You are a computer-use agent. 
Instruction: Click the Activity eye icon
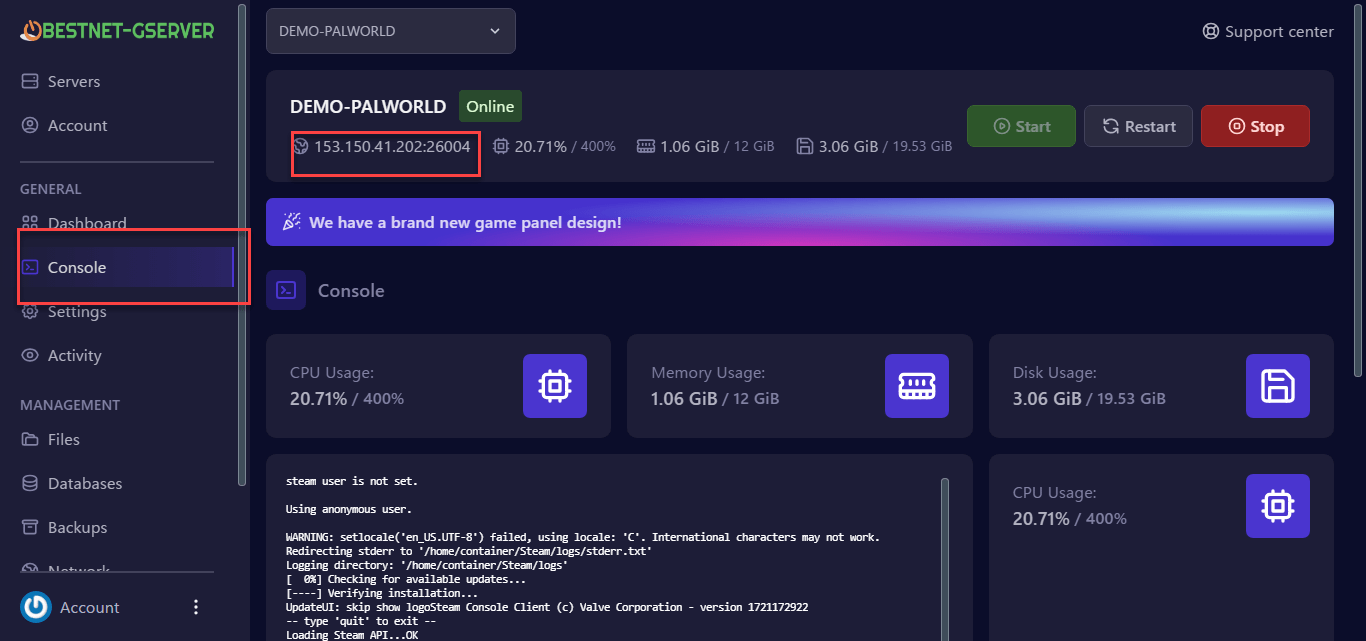click(x=30, y=355)
